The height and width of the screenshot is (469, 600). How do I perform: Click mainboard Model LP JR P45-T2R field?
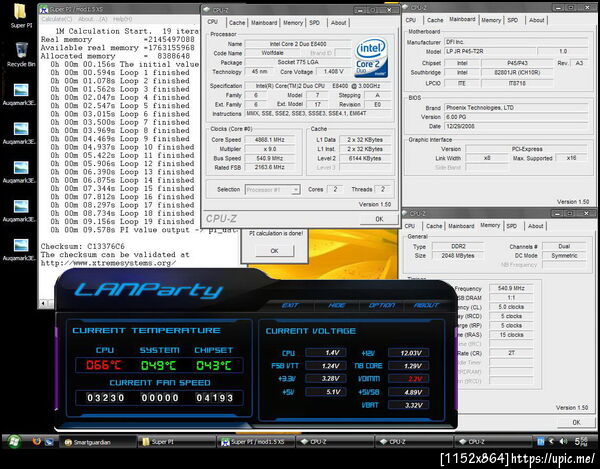490,51
